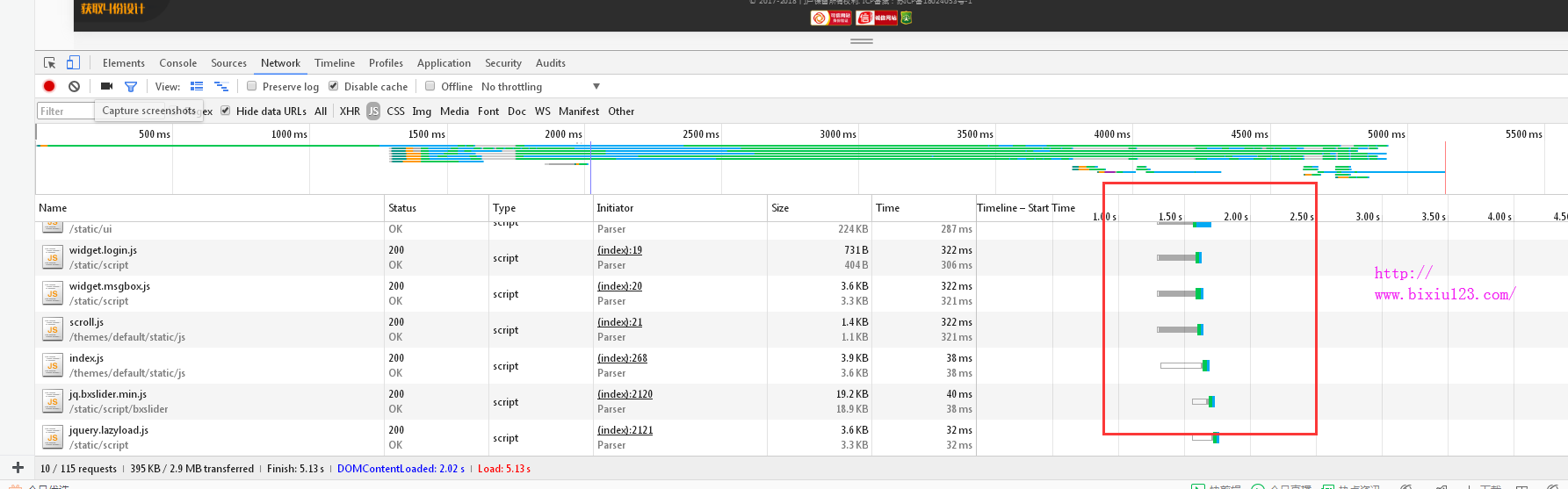The height and width of the screenshot is (489, 1568).
Task: Click the inspect element picker icon
Action: pos(50,63)
